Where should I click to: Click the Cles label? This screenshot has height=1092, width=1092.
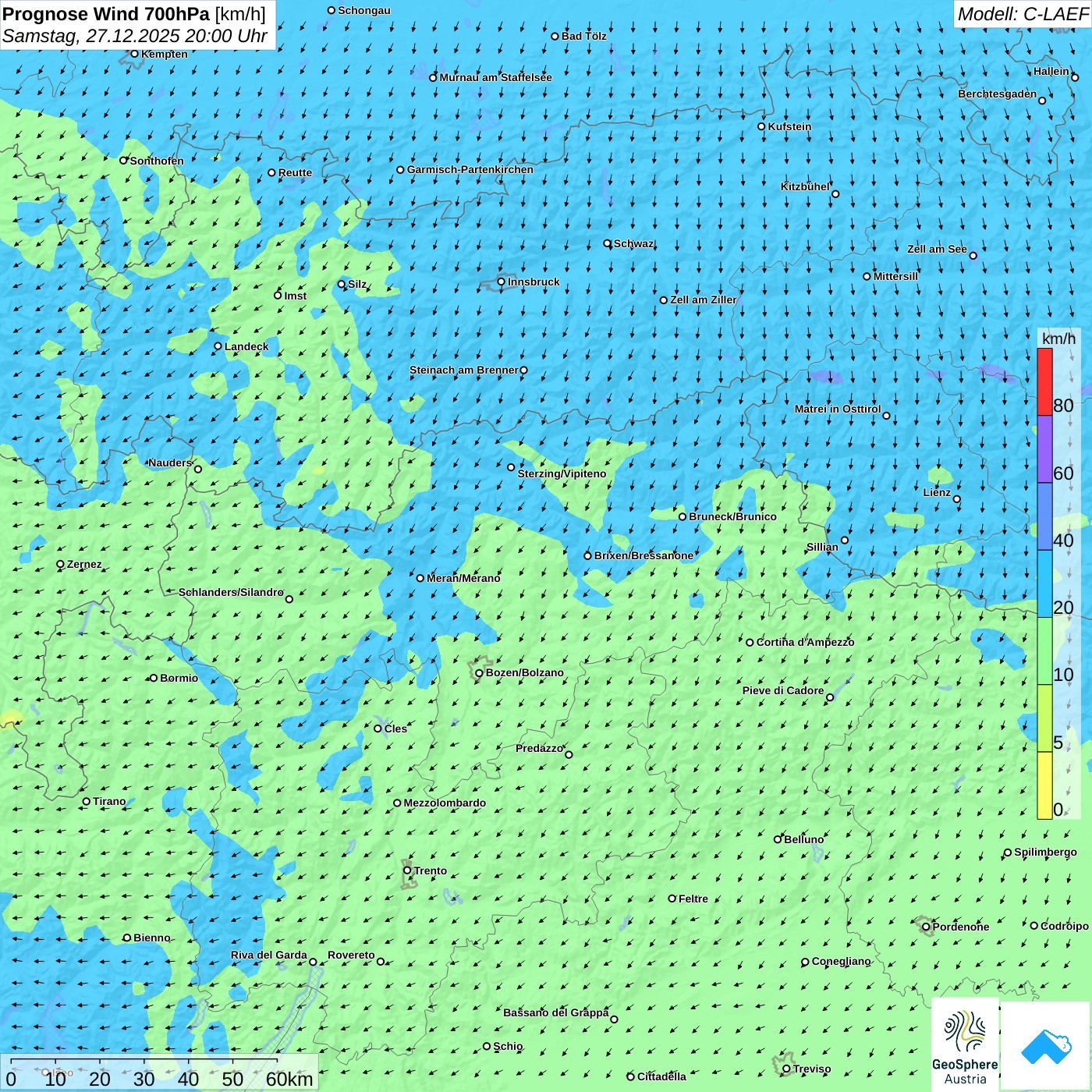395,729
